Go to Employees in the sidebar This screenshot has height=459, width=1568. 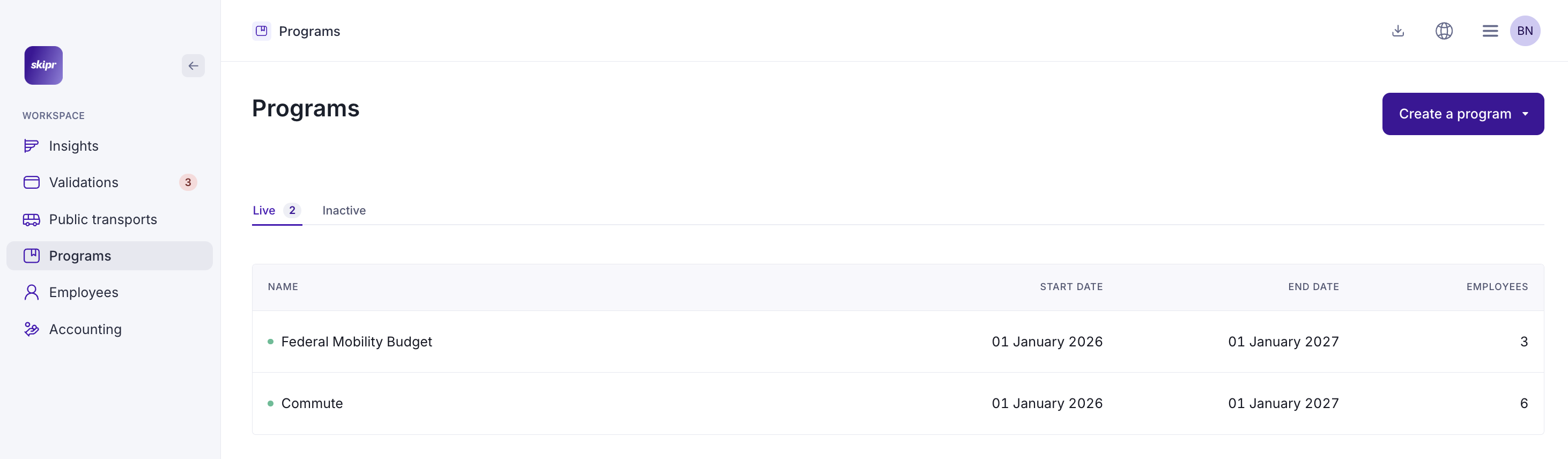[x=84, y=293]
